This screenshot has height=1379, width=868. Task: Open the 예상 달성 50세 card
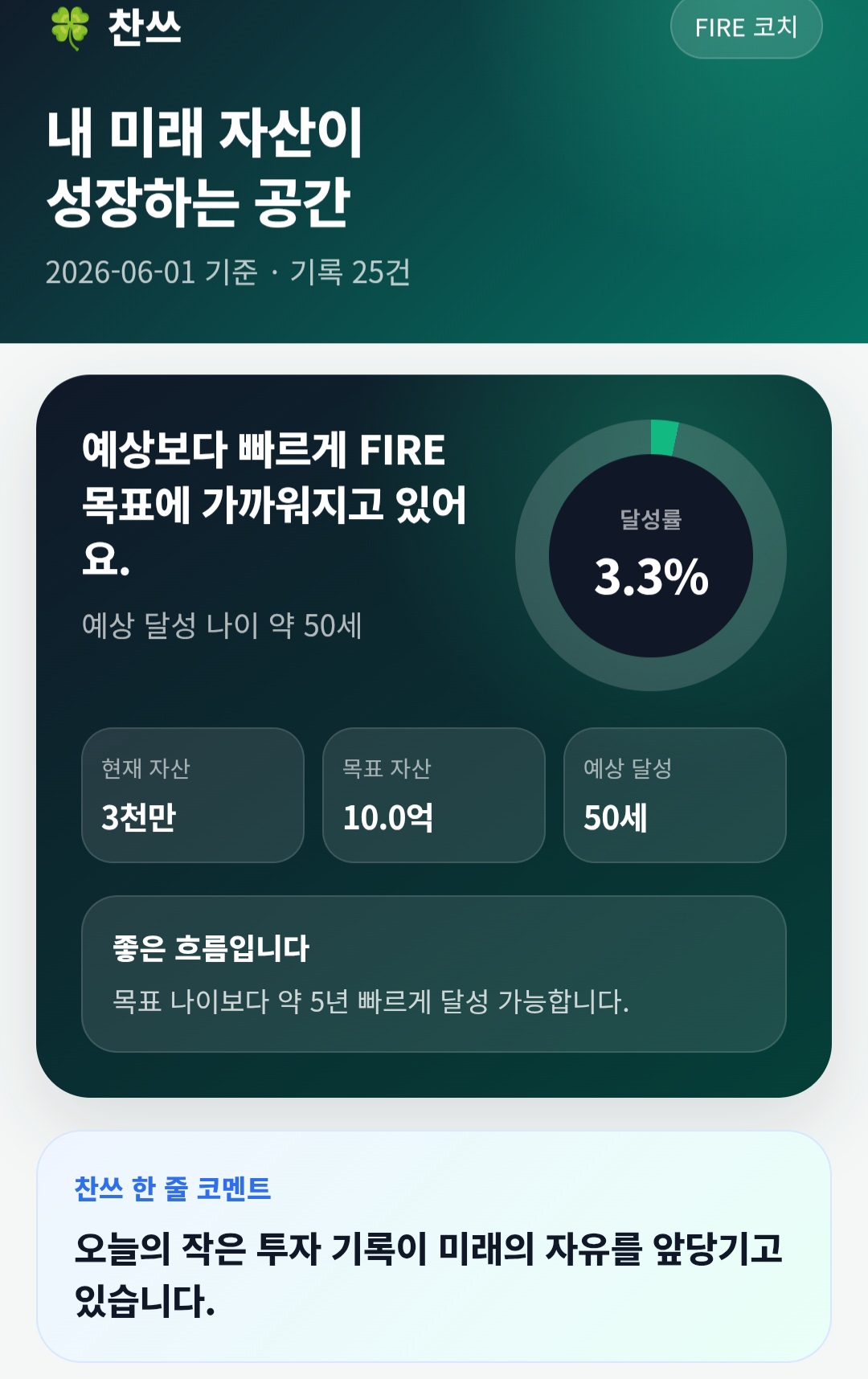(675, 795)
